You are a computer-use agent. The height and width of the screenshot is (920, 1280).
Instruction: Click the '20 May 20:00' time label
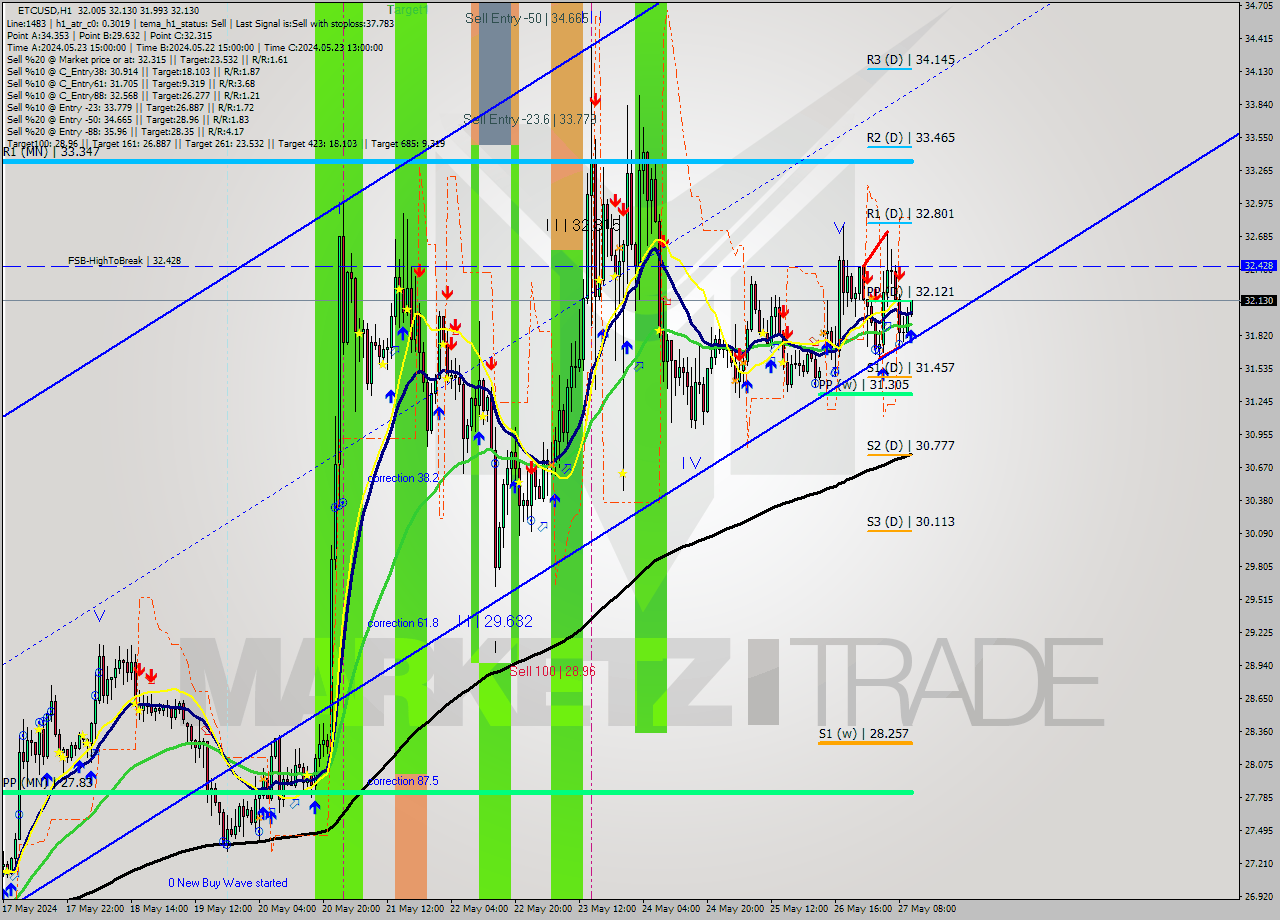[351, 909]
